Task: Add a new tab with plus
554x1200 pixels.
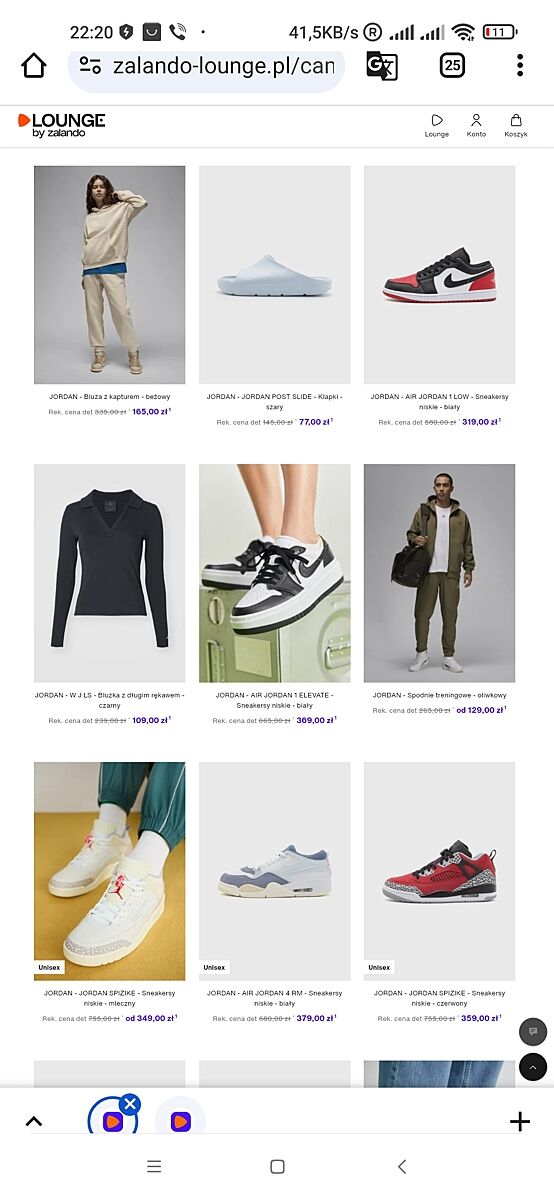Action: coord(520,1121)
